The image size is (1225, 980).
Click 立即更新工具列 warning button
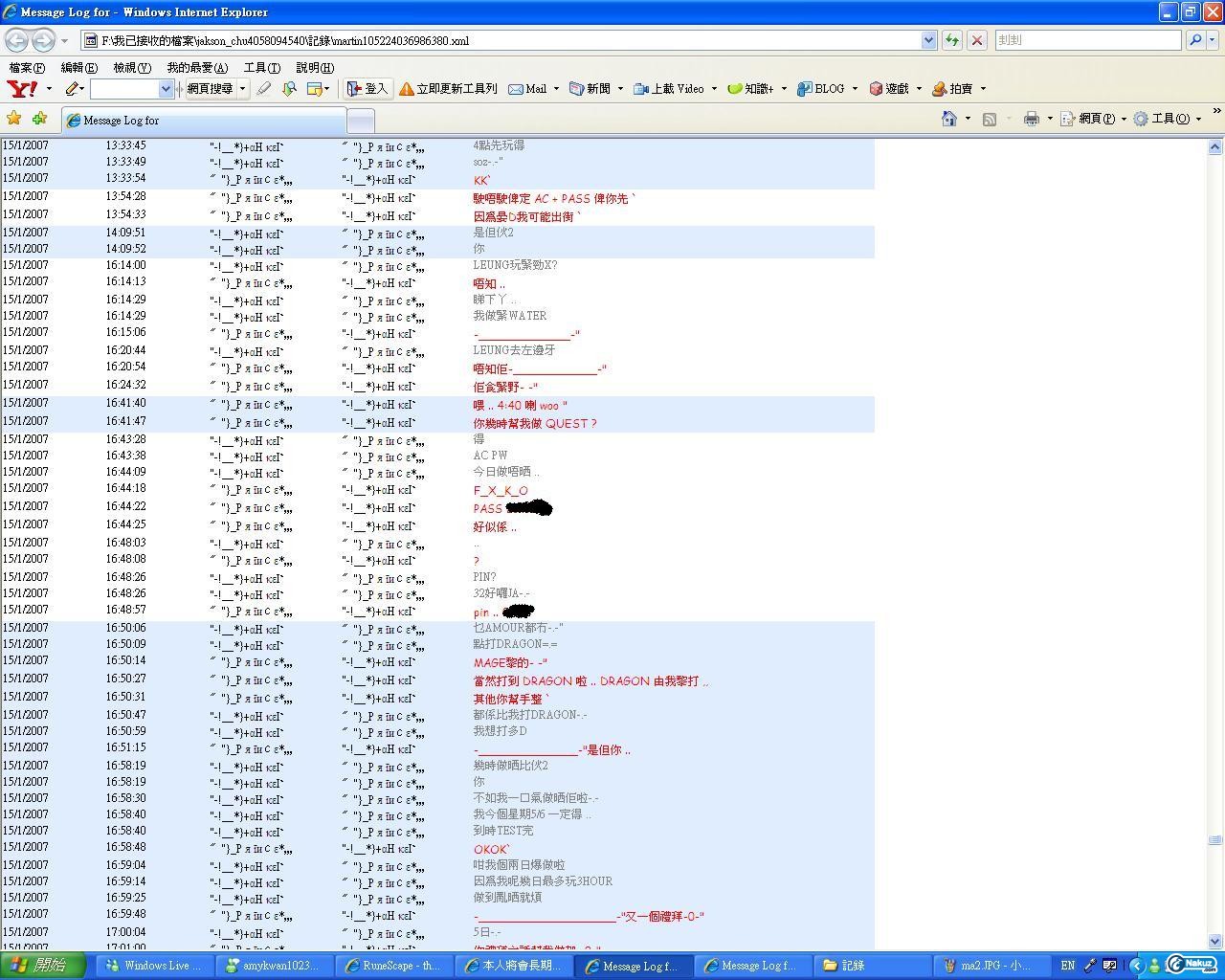[x=448, y=88]
